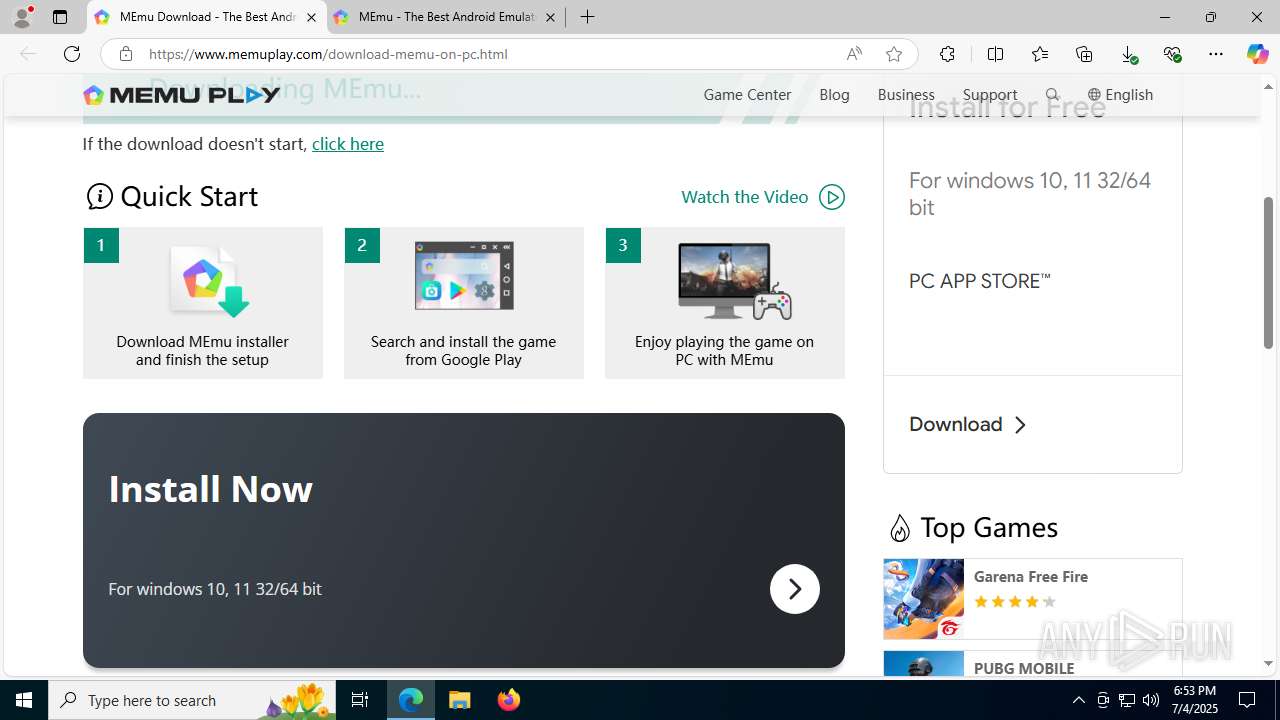The width and height of the screenshot is (1280, 720).
Task: Open Browser essentials icon
Action: coord(1172,54)
